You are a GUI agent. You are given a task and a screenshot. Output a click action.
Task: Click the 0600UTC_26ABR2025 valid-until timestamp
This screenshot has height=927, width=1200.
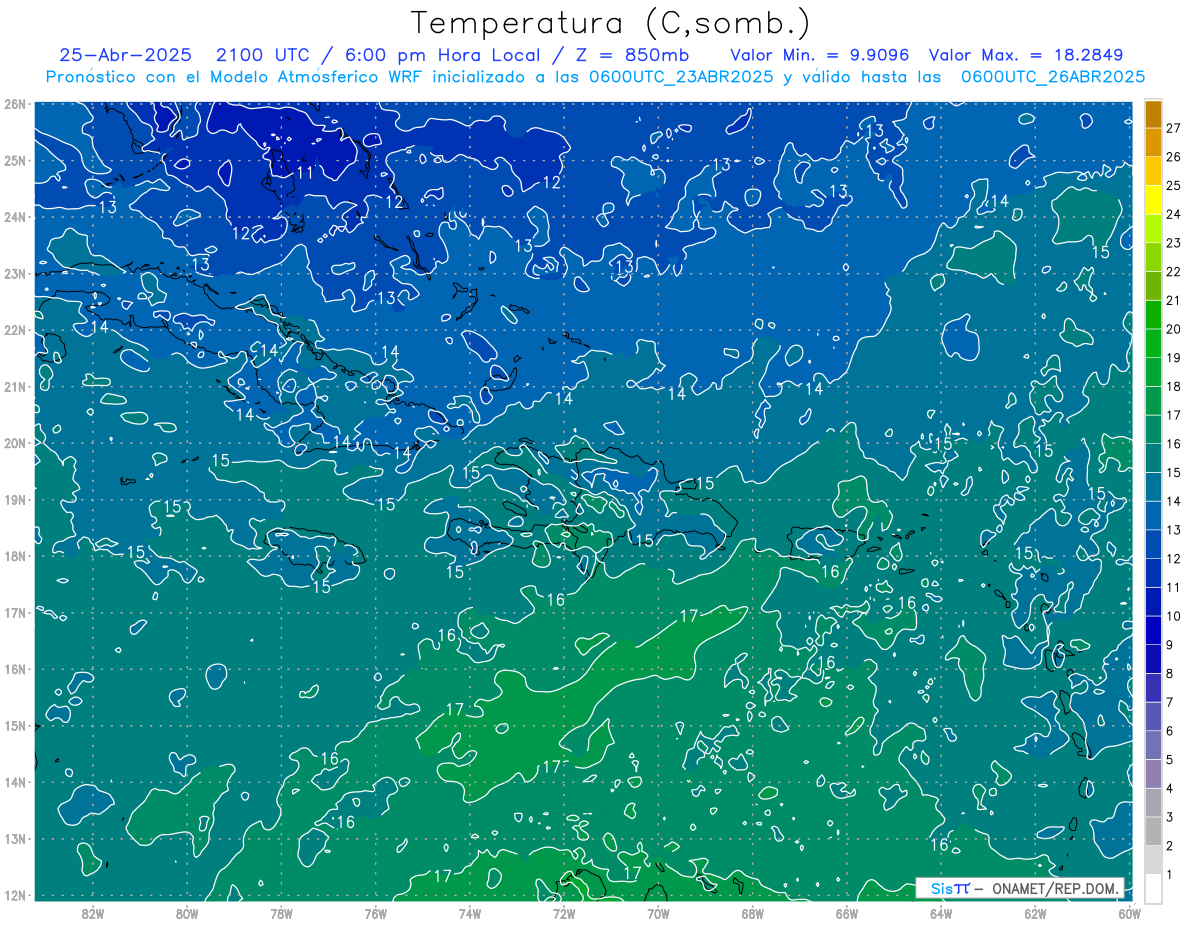[1053, 77]
